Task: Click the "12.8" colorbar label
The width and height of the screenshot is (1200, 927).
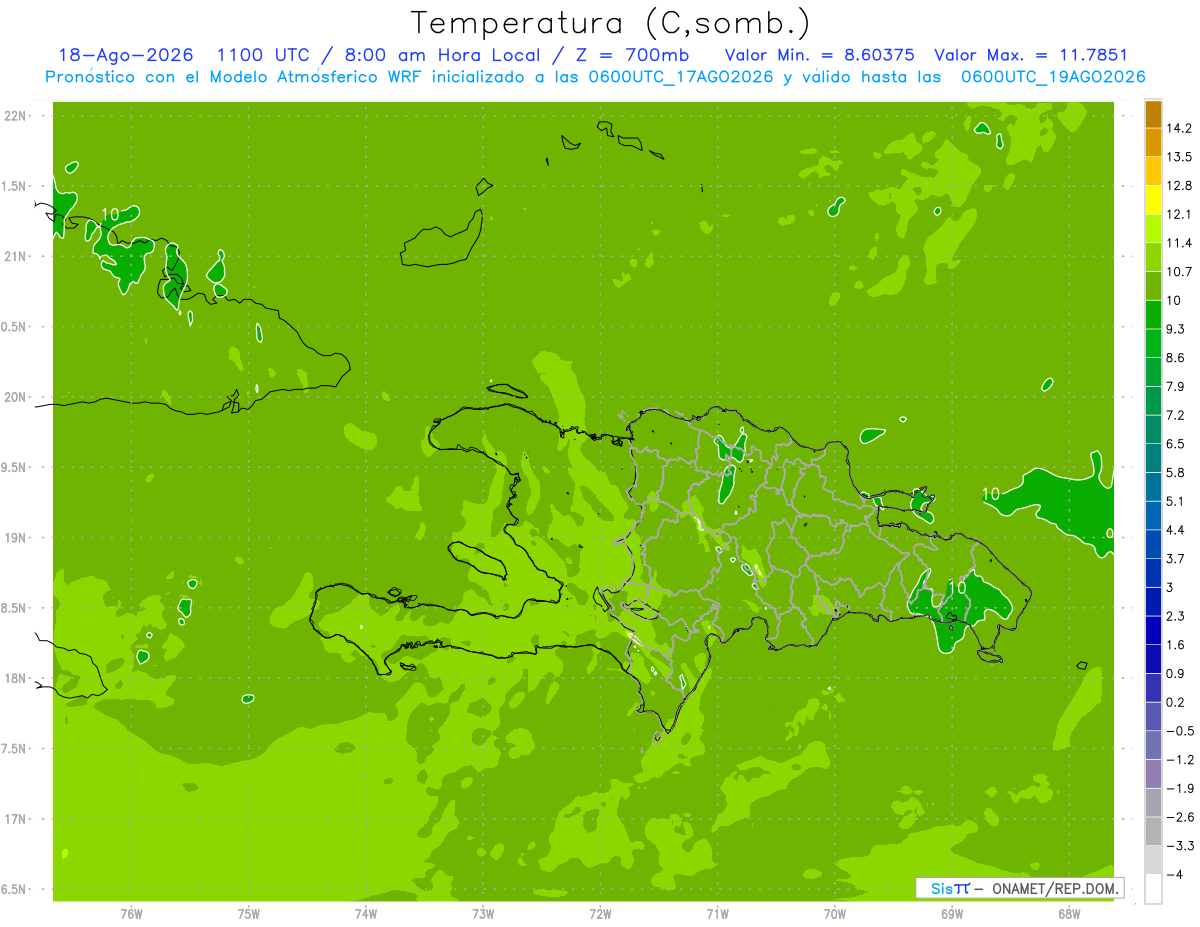Action: pos(1179,186)
